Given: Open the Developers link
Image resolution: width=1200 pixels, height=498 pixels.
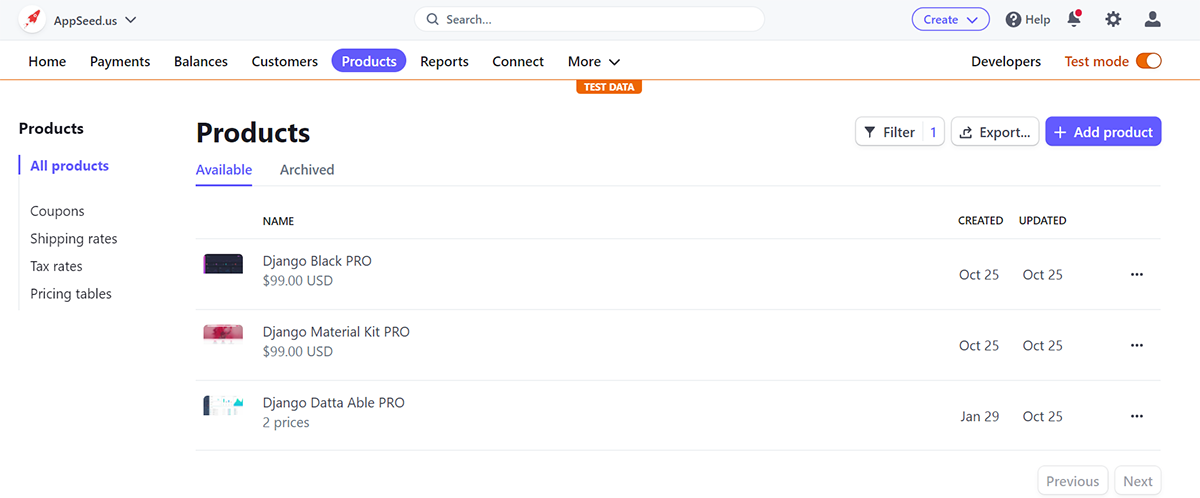Looking at the screenshot, I should point(1006,61).
